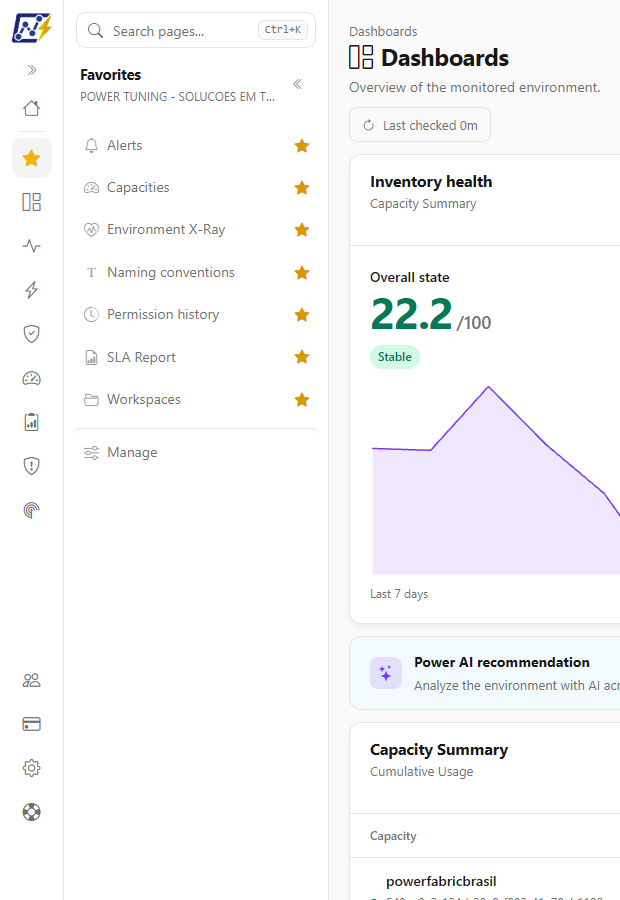620x900 pixels.
Task: Click the Ctrl+K shortcut badge
Action: [x=282, y=30]
